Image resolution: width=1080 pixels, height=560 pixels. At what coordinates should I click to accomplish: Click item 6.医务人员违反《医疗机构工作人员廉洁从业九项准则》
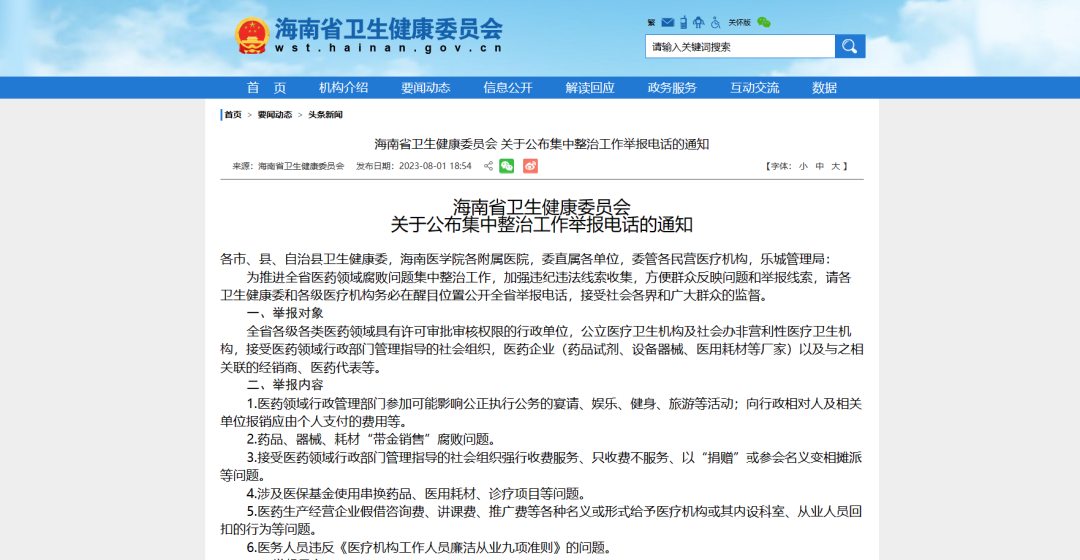[x=429, y=548]
